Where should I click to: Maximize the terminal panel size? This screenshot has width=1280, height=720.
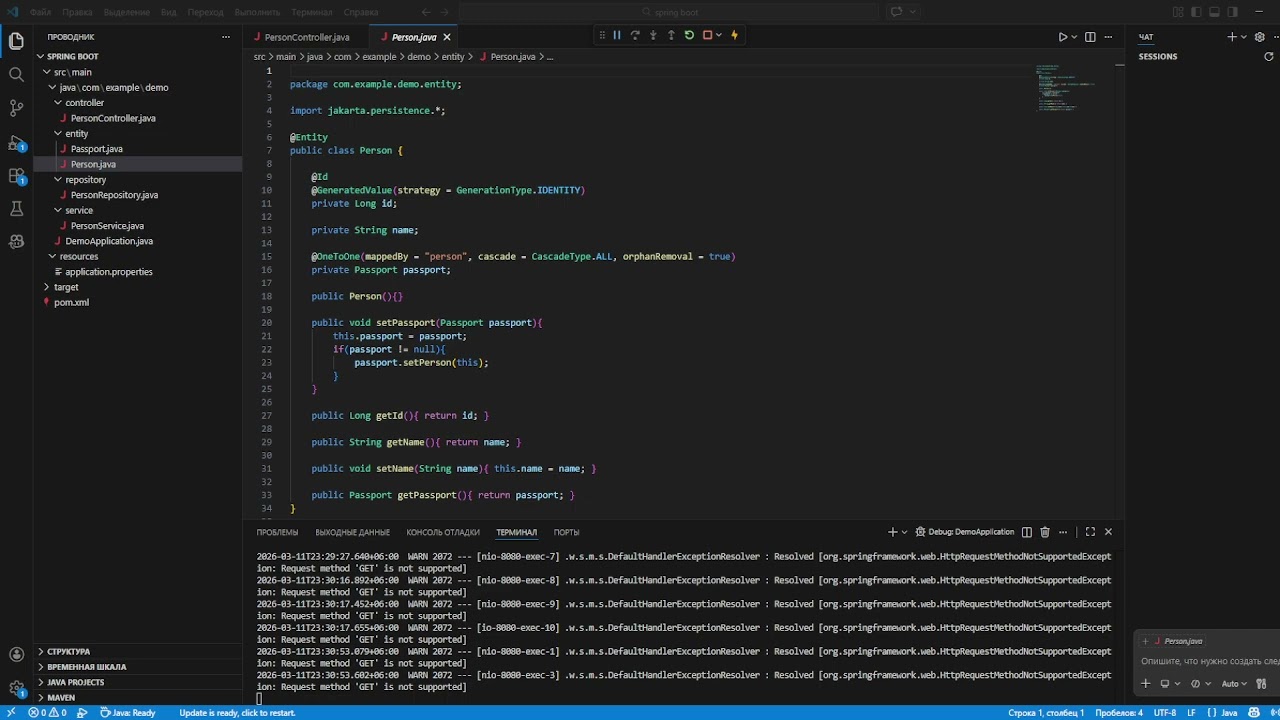point(1090,532)
